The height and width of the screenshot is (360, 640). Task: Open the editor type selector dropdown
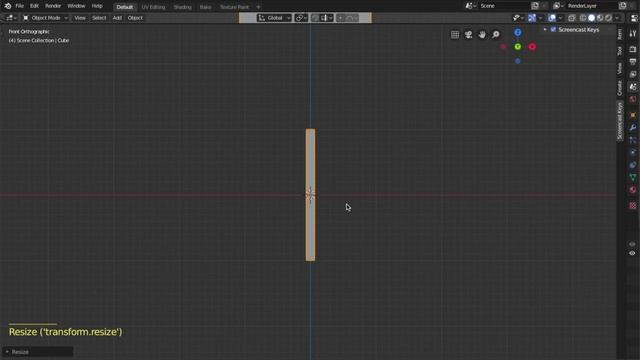[x=11, y=18]
